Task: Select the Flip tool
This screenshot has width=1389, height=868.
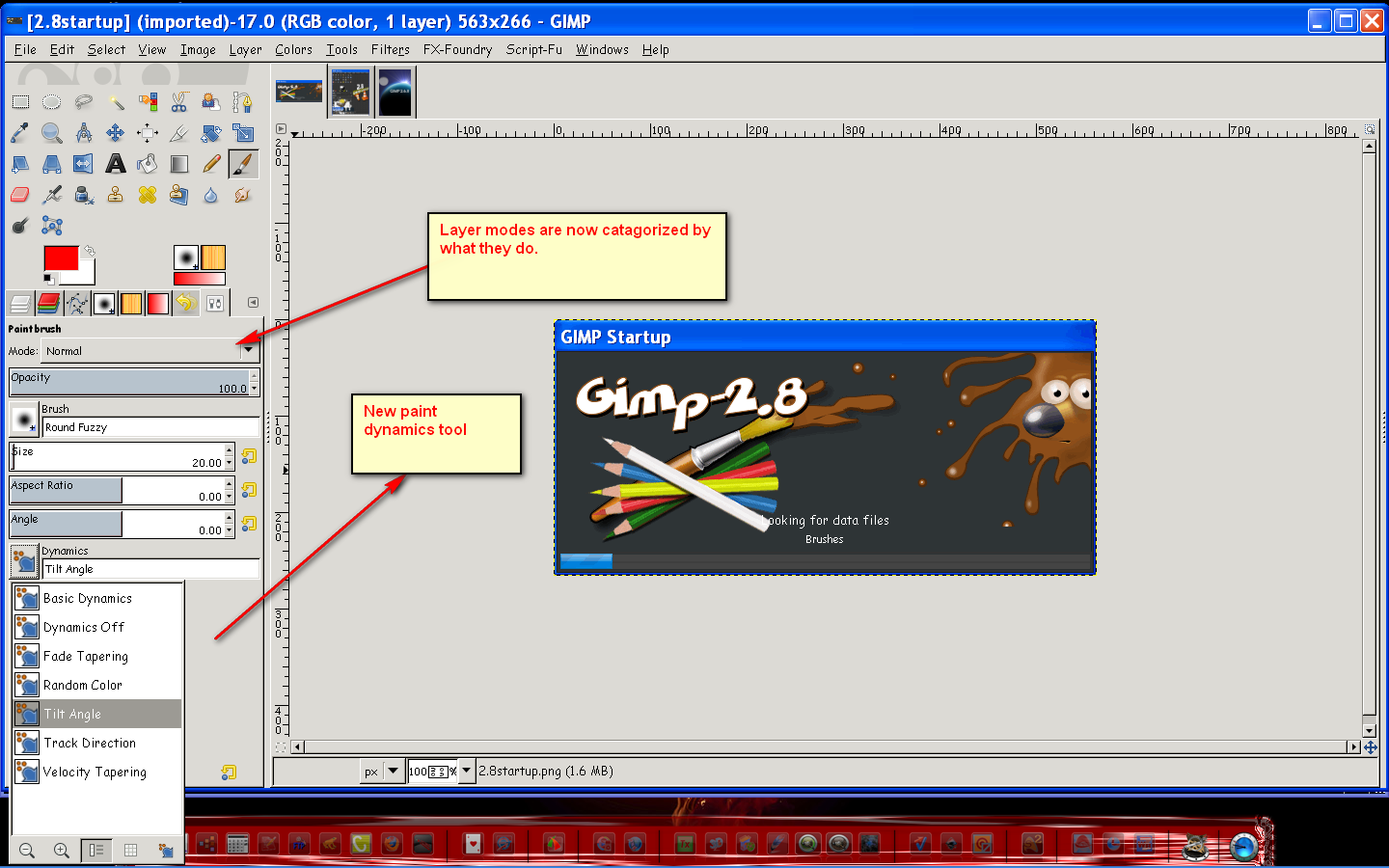Action: coord(84,164)
